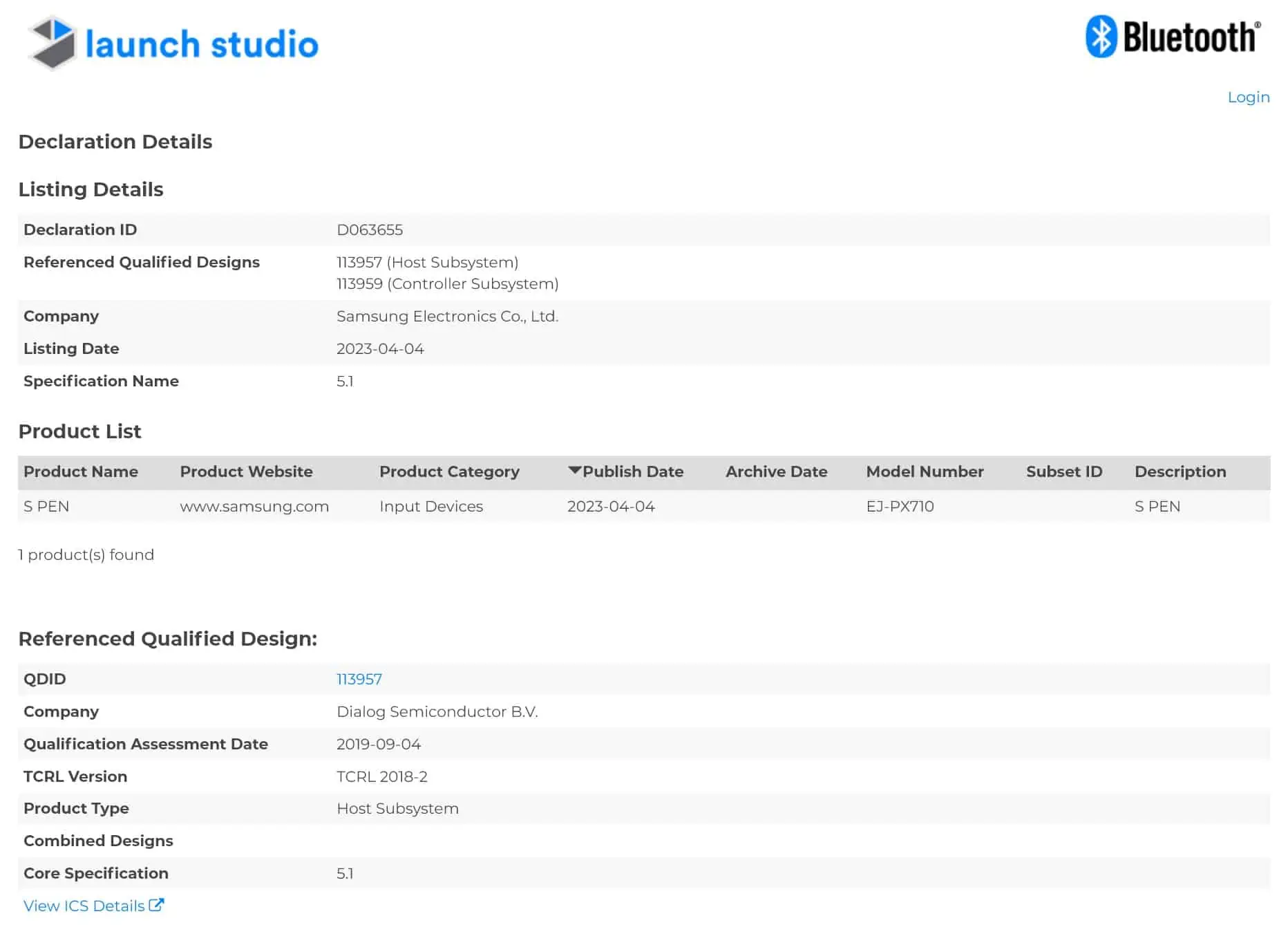Sort by Product Category column header
1288x925 pixels.
[x=449, y=471]
